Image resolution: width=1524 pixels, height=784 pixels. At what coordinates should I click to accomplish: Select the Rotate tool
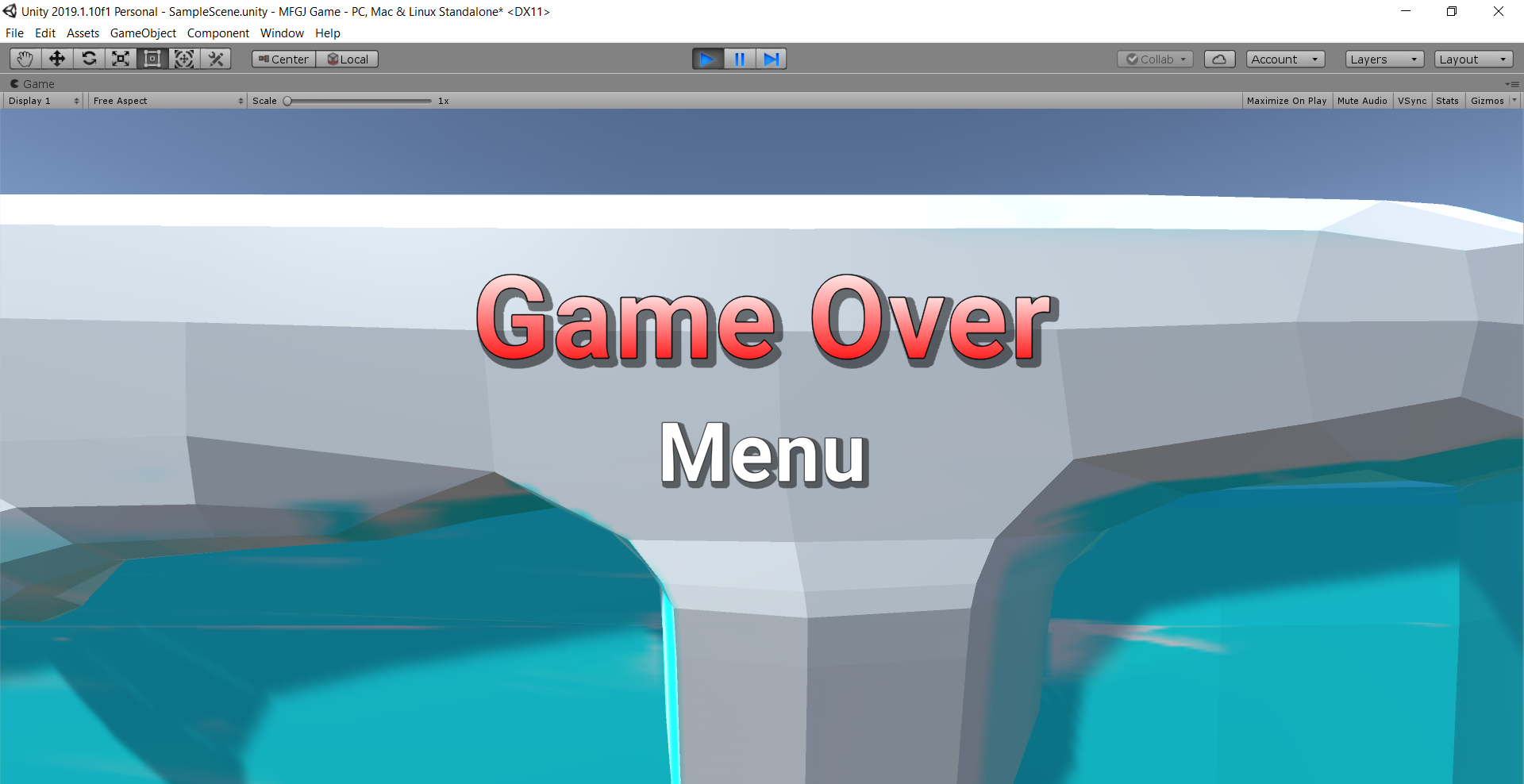(89, 59)
